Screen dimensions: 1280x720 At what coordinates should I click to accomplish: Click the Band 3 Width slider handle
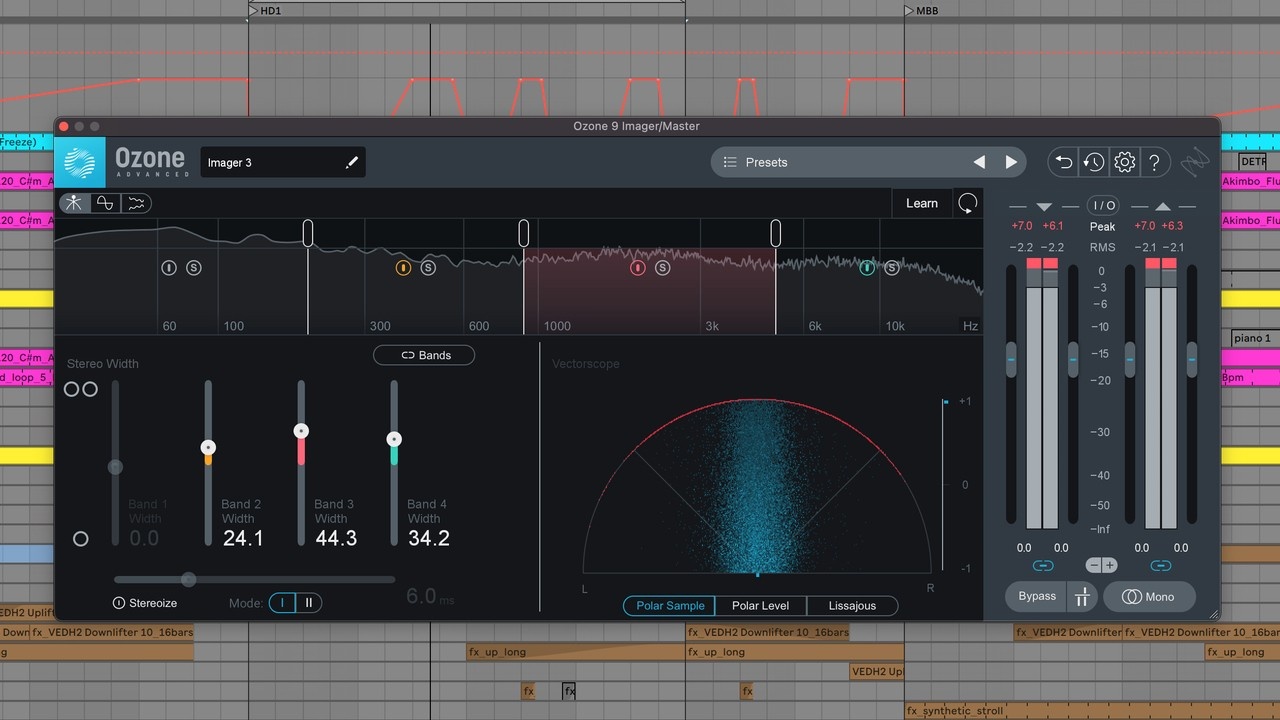tap(301, 431)
